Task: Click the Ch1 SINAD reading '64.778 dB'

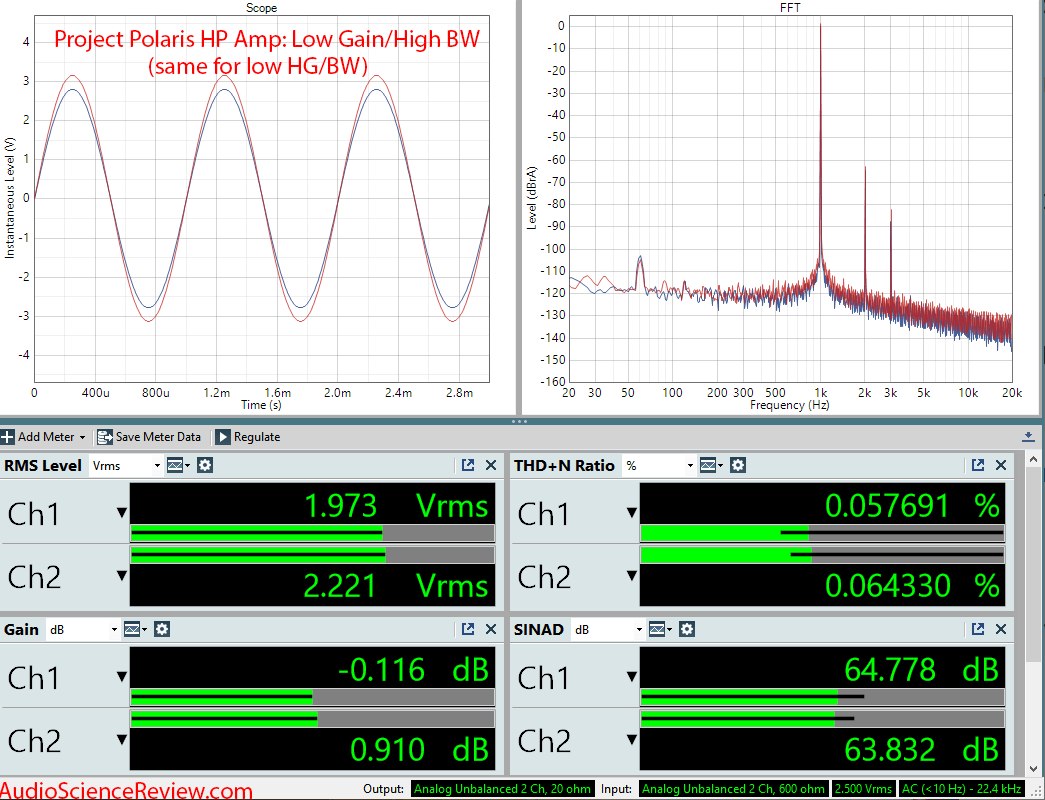Action: point(922,670)
